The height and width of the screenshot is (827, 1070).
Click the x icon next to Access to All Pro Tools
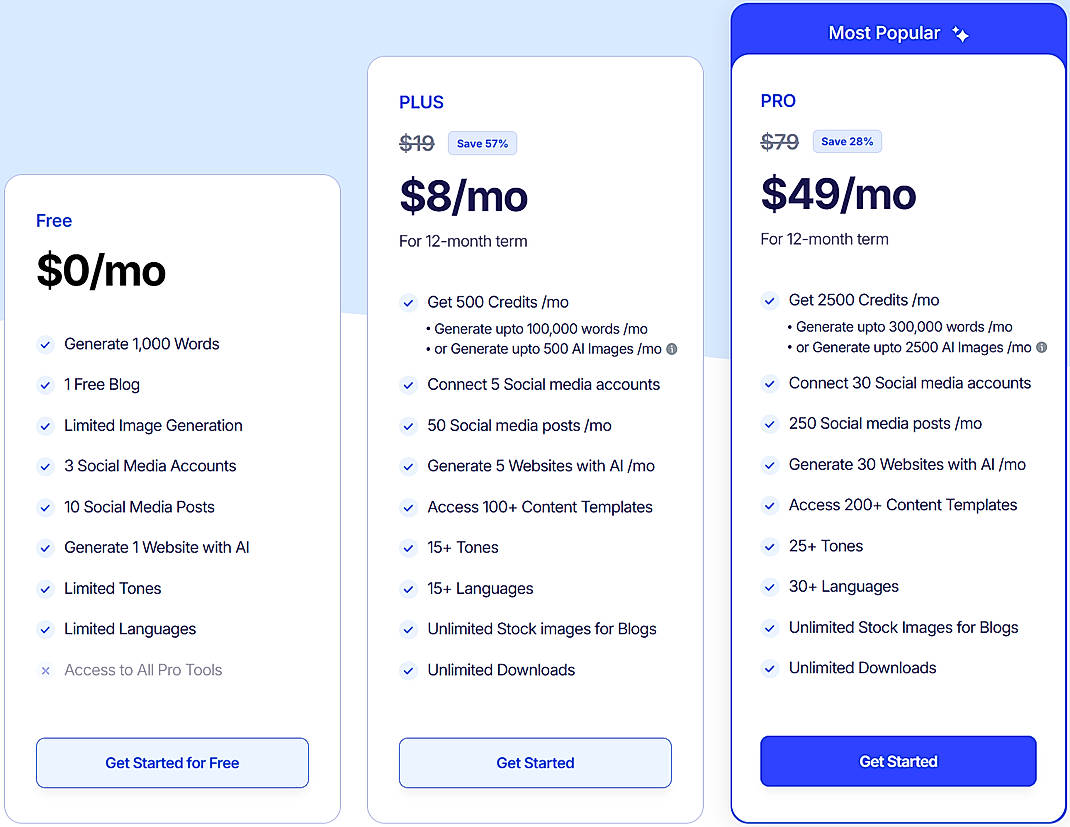[x=45, y=670]
